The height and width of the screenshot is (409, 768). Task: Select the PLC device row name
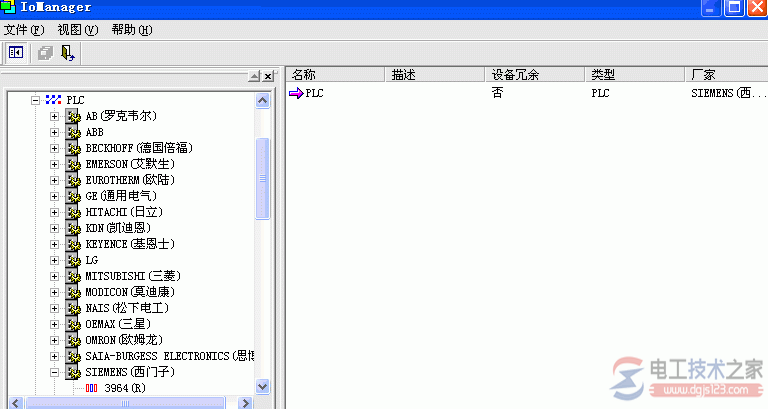[314, 93]
